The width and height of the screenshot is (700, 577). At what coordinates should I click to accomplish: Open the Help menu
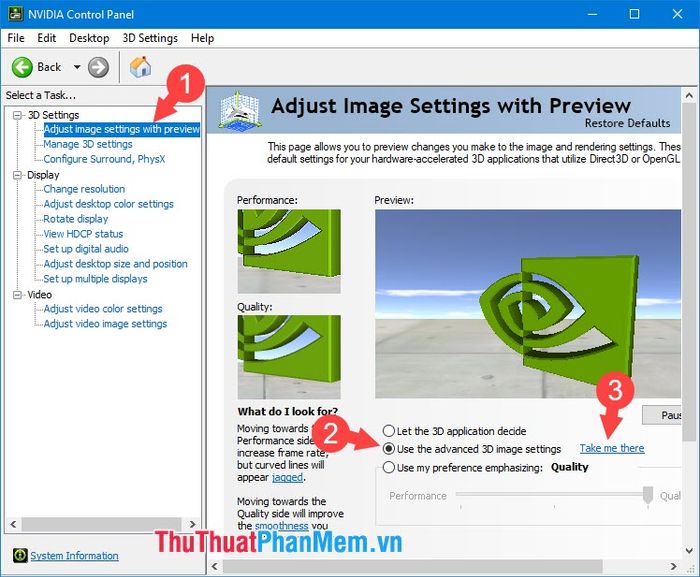202,38
